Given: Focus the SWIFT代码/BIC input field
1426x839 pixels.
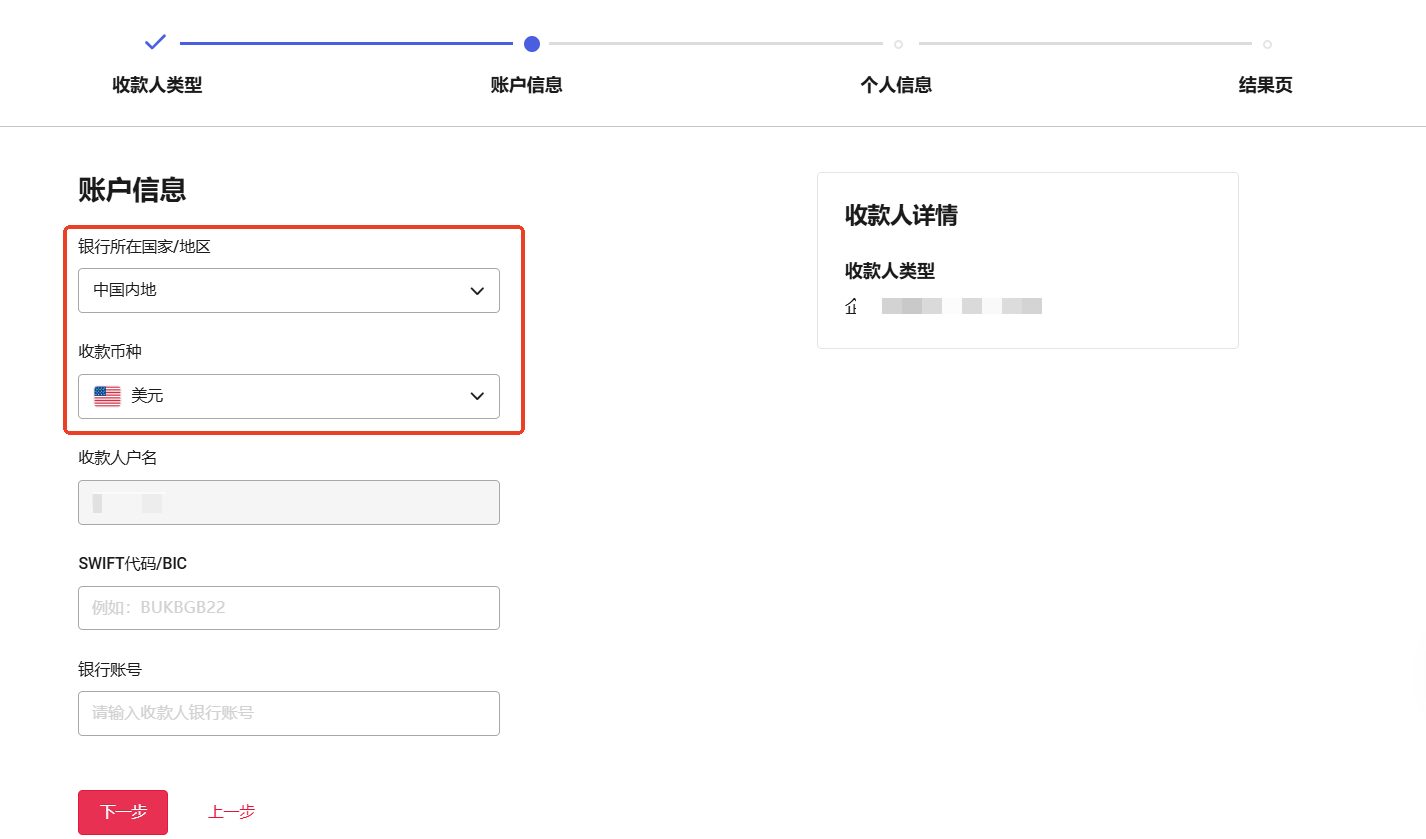Looking at the screenshot, I should coord(288,608).
